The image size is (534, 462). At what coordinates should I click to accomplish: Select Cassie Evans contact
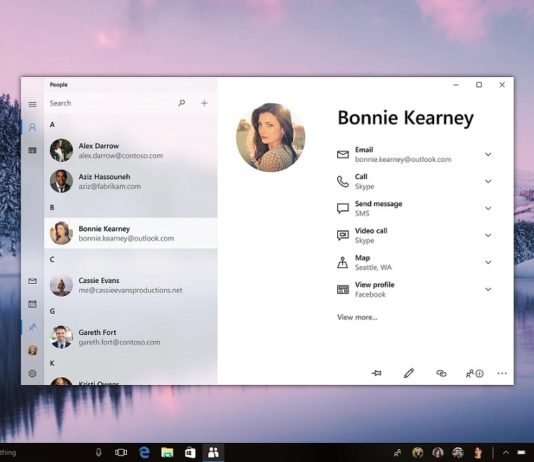(131, 285)
